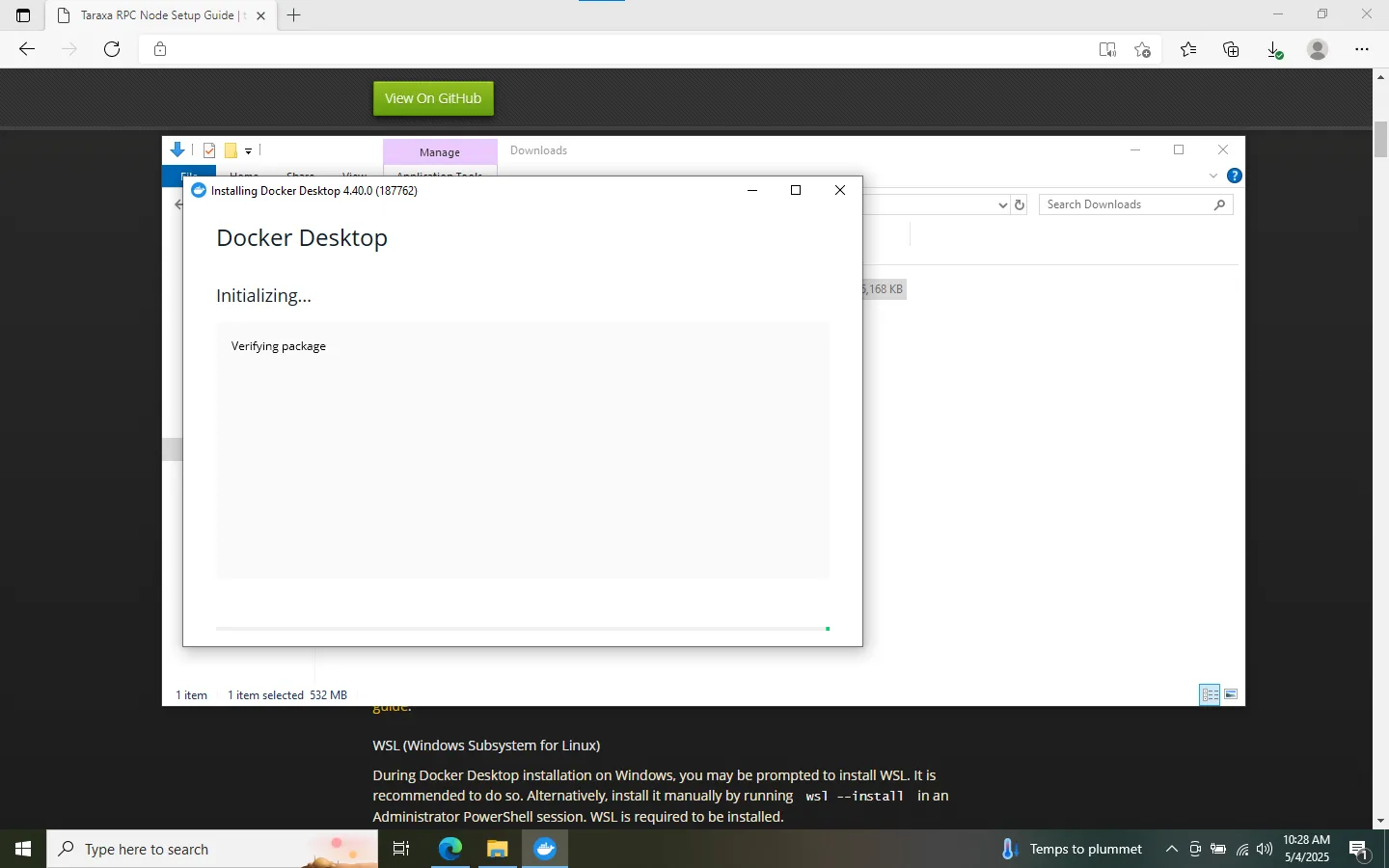Select the Docker installer icon on the taskbar
1389x868 pixels.
(x=545, y=849)
